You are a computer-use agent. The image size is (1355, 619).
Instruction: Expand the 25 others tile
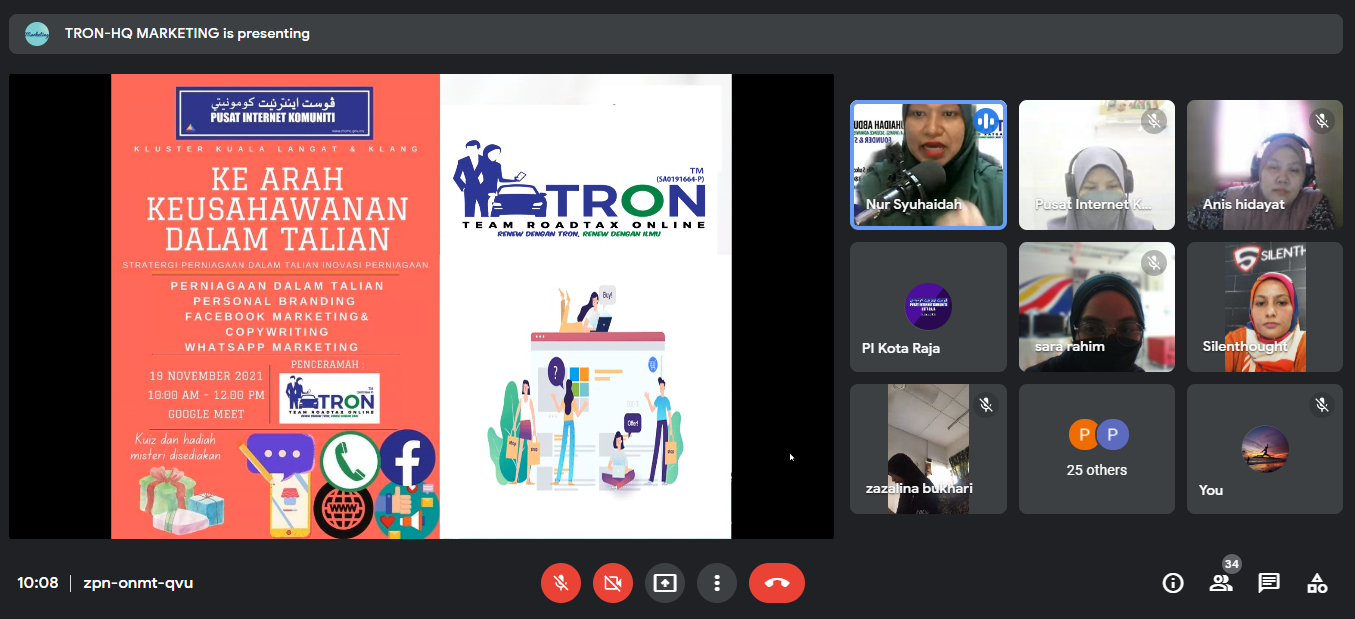(x=1096, y=449)
